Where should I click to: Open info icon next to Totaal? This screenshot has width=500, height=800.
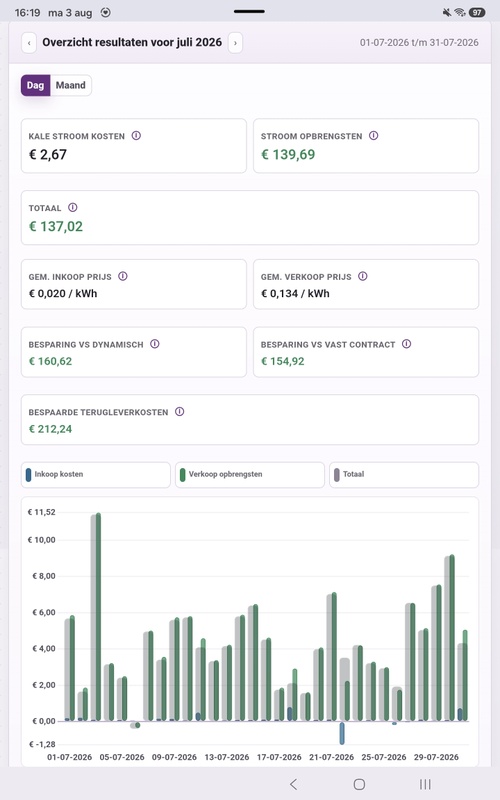tap(73, 208)
